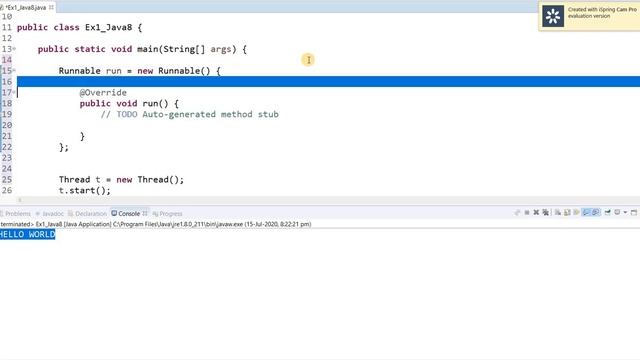Terminate the running launch in Console toolbar
Viewport: 640px width, 360px height.
[527, 212]
